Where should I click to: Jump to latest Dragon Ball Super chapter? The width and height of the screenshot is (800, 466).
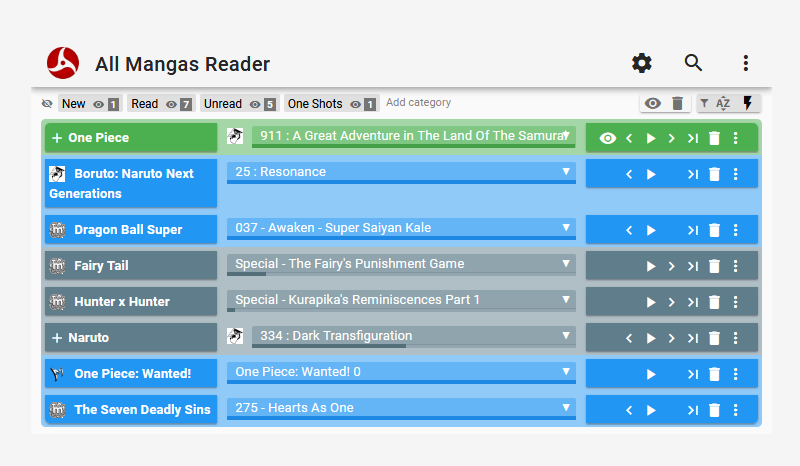click(x=692, y=231)
